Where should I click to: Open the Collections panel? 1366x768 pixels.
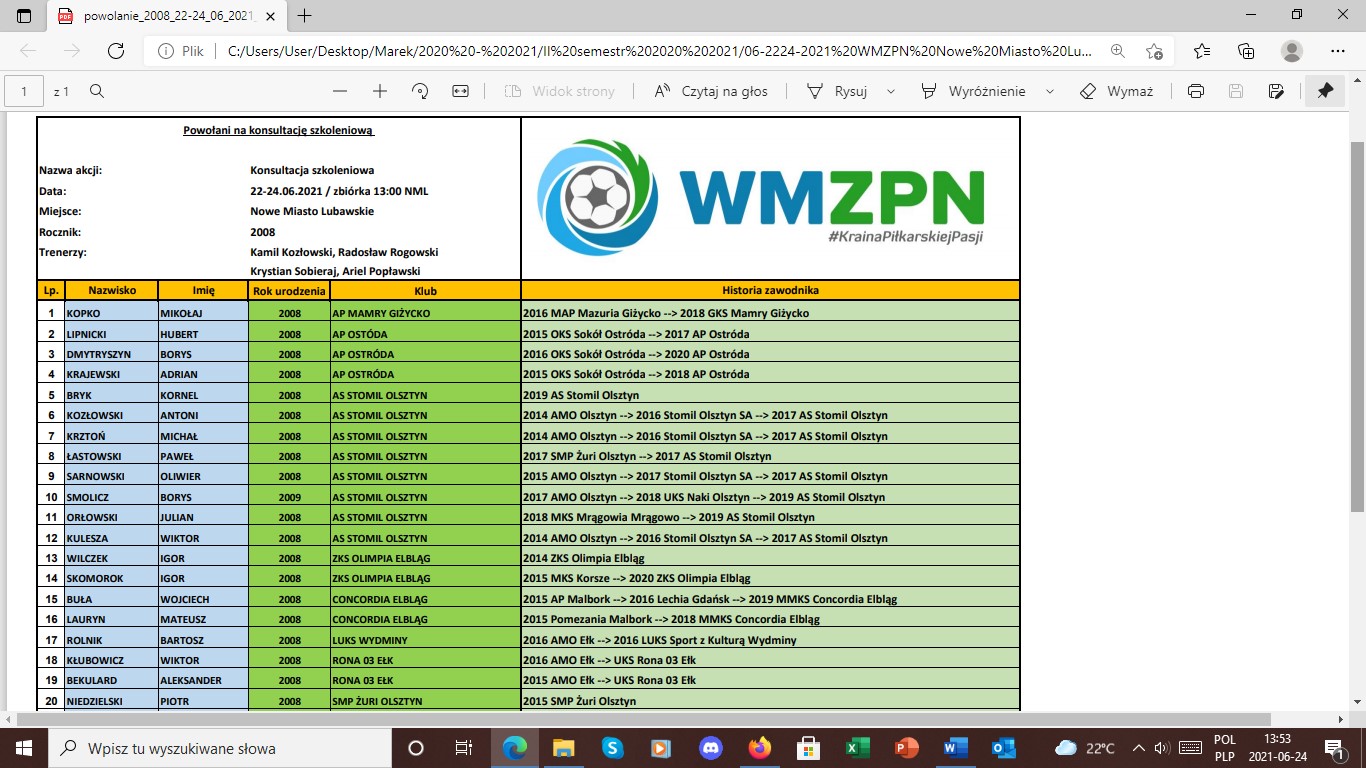pyautogui.click(x=1246, y=51)
